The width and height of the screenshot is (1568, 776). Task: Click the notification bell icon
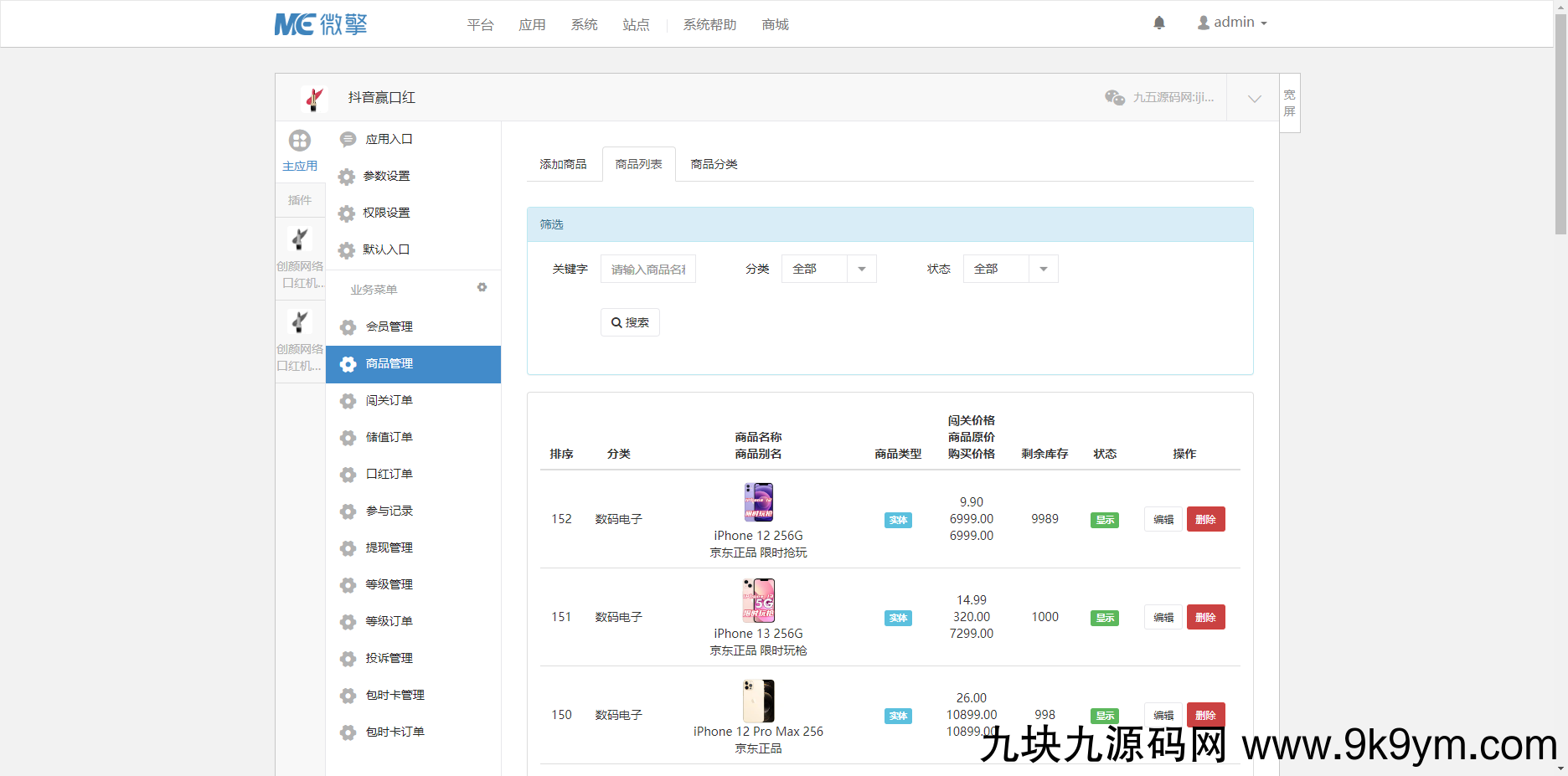pyautogui.click(x=1158, y=23)
